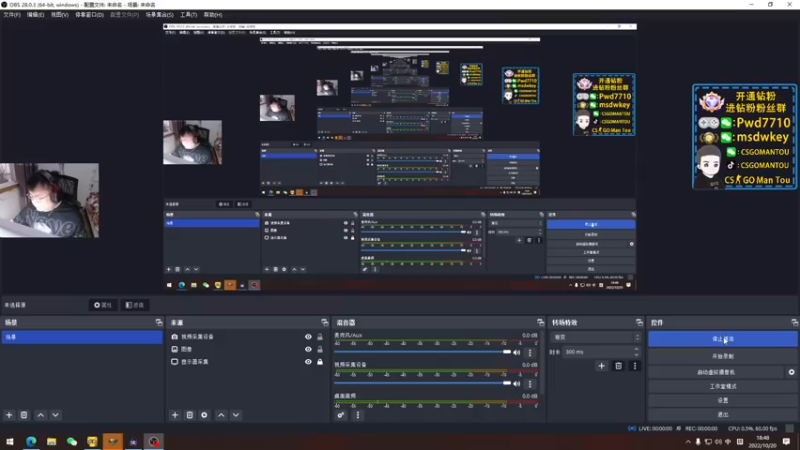This screenshot has width=800, height=450.
Task: Open the 视图(V) menu
Action: [59, 15]
